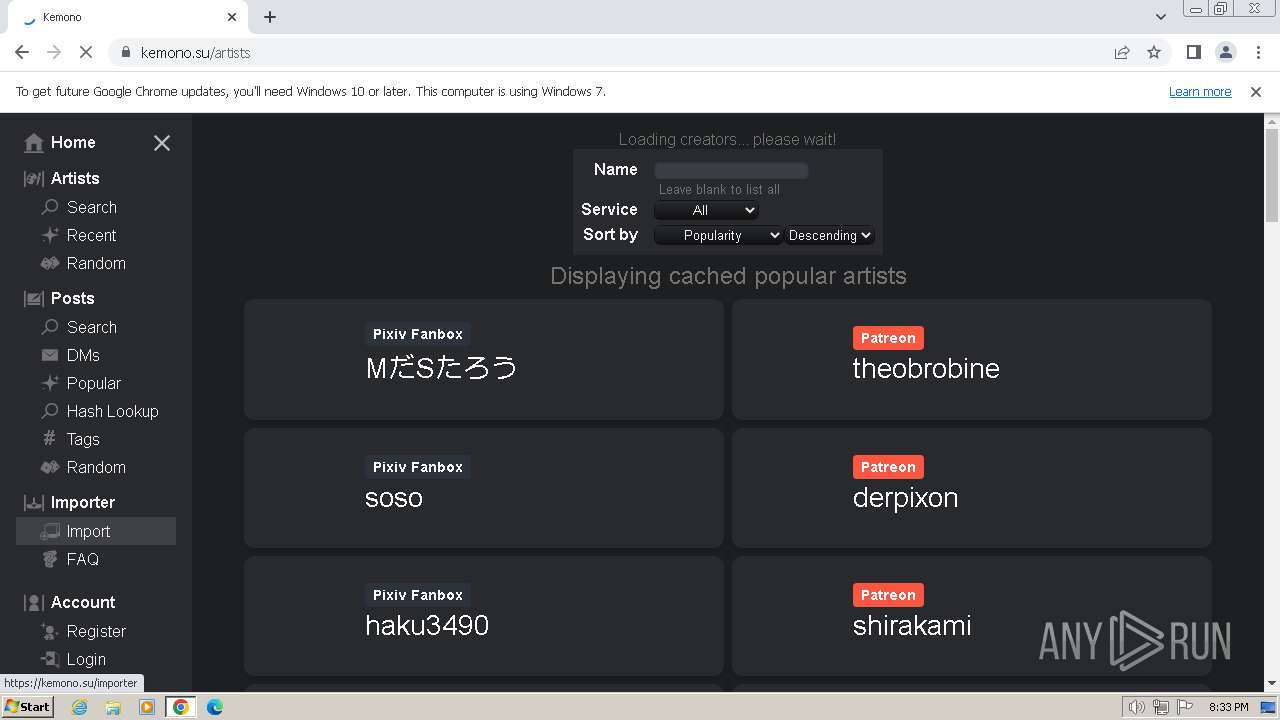Open the soso artist card

pyautogui.click(x=484, y=488)
